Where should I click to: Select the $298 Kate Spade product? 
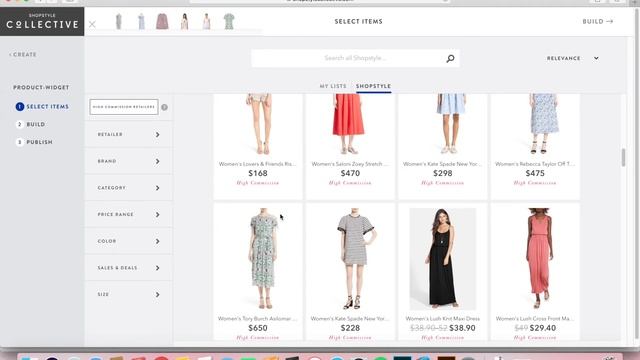[x=443, y=147]
